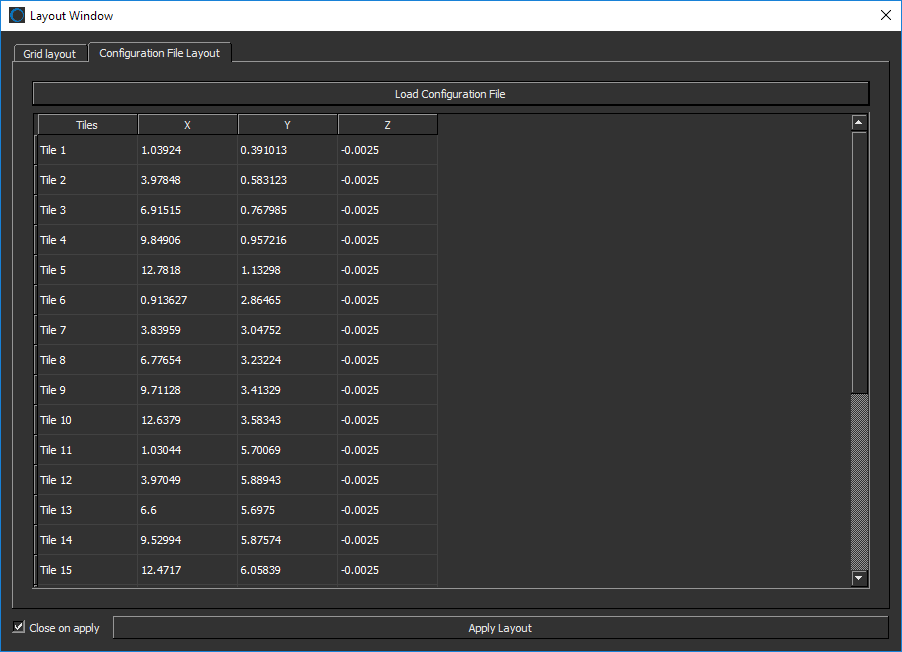The image size is (902, 652).
Task: Click the Z column header
Action: point(387,125)
